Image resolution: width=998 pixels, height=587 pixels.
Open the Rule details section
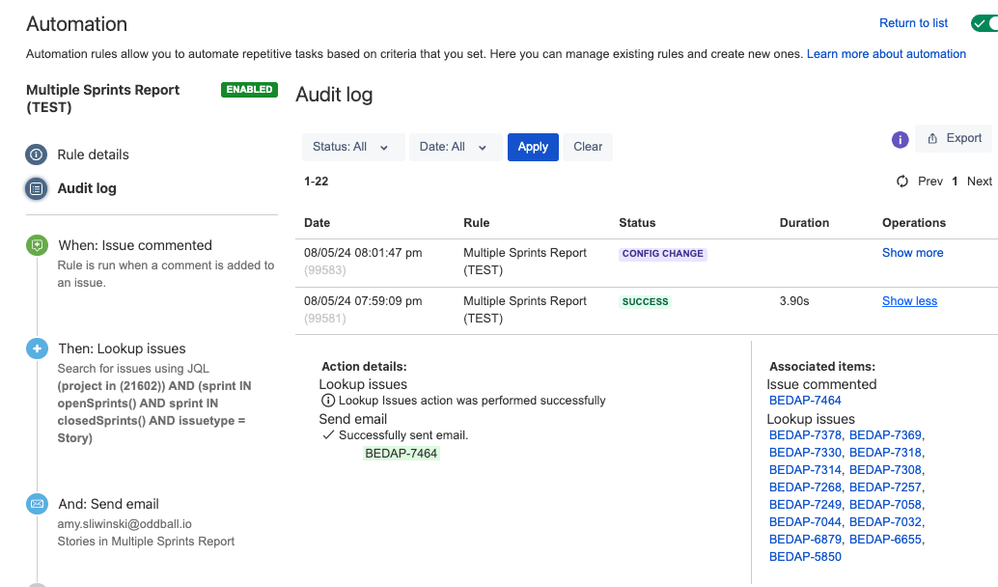coord(93,155)
